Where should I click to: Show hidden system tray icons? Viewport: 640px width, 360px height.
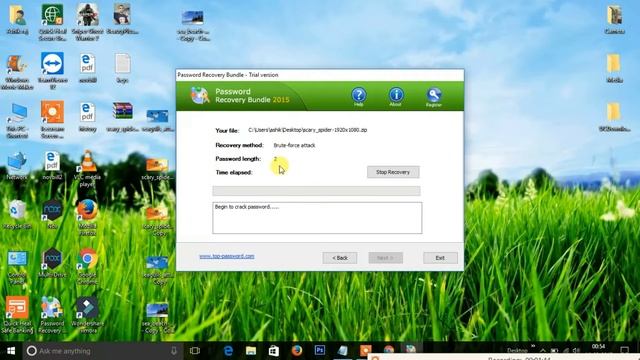coord(543,350)
